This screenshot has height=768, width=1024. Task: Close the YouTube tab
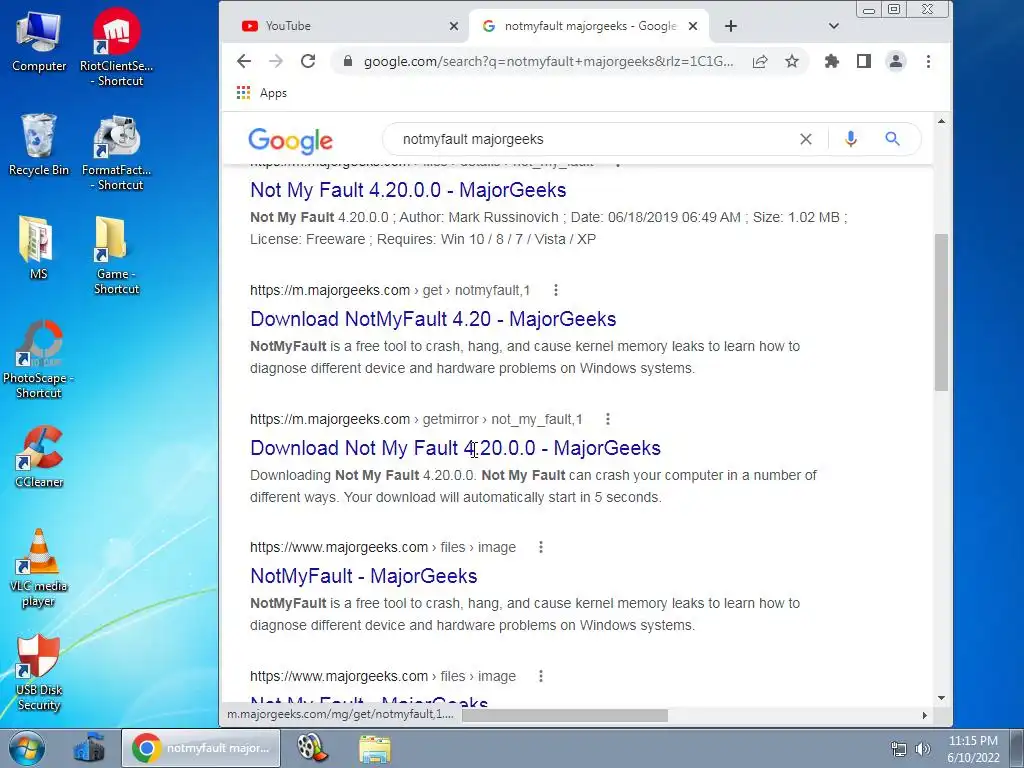tap(454, 26)
